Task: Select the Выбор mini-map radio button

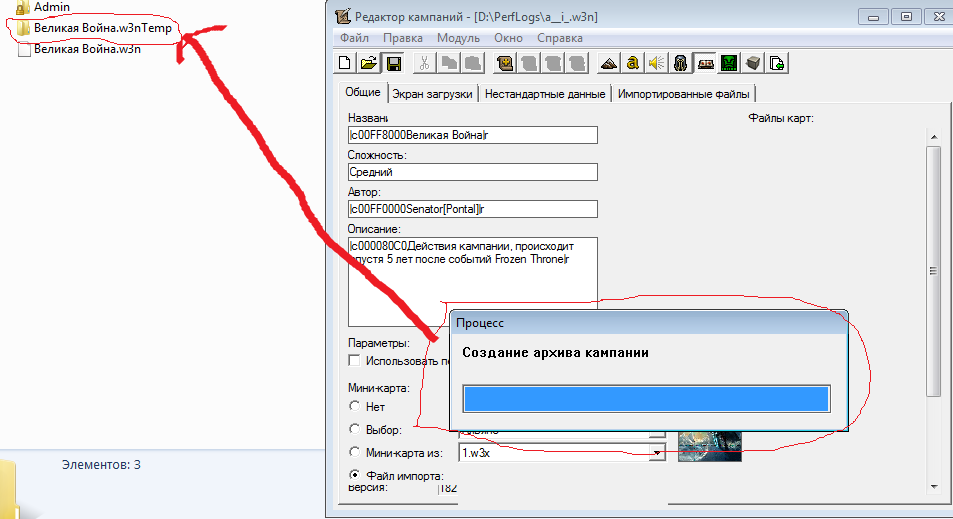Action: (x=354, y=428)
